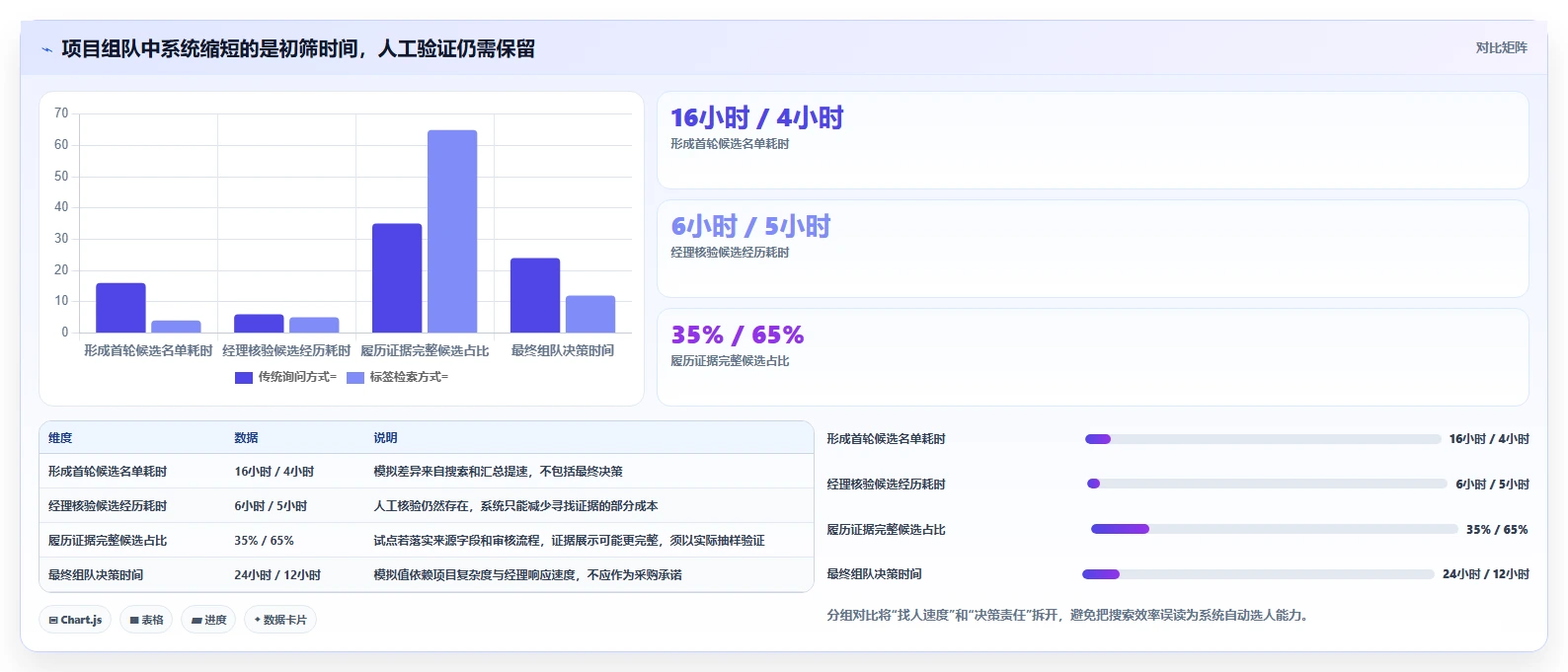Click progress list label 形成首轮候选名单耗时
Screen dimensions: 1568x672
point(886,439)
